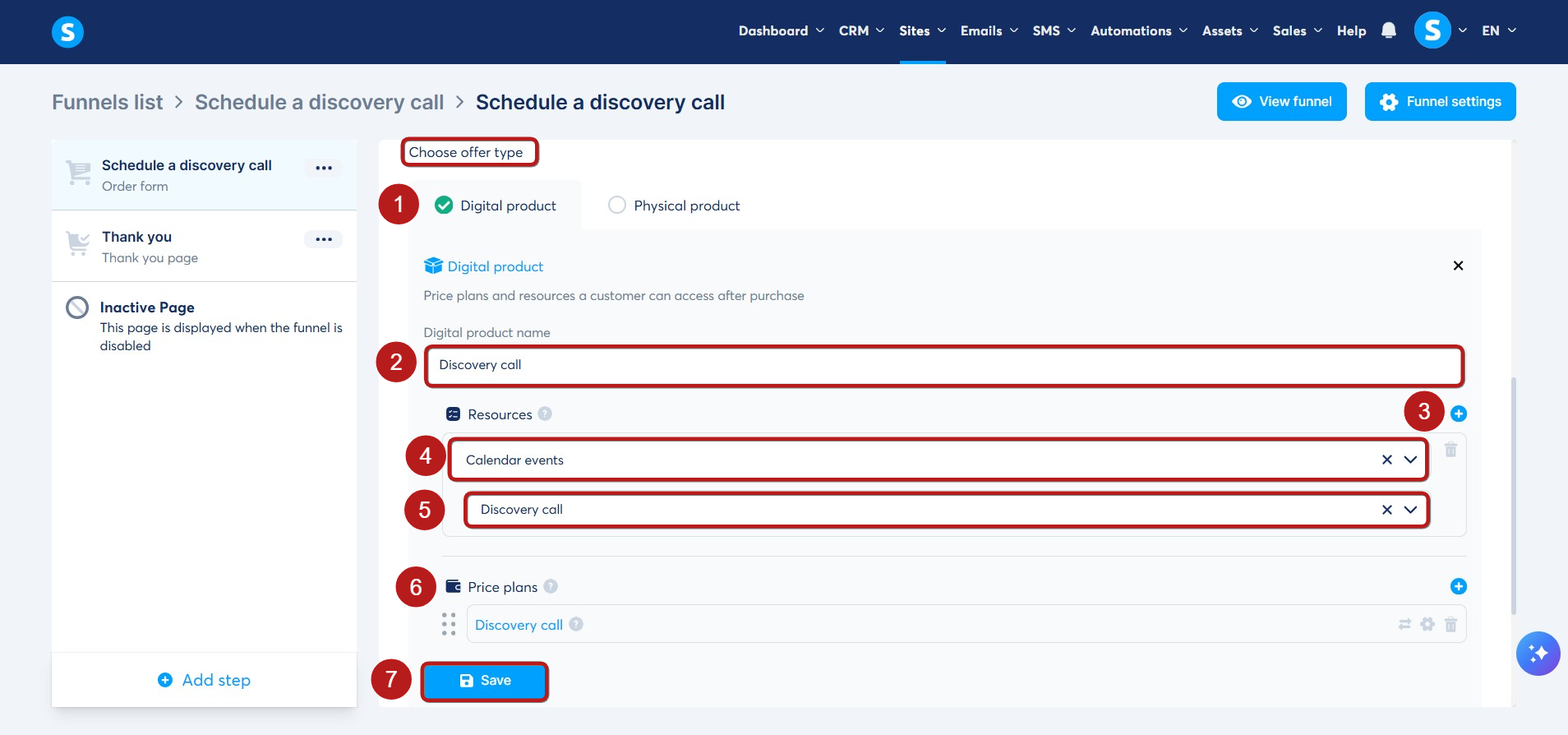This screenshot has height=735, width=1568.
Task: Open the CRM menu
Action: (x=861, y=31)
